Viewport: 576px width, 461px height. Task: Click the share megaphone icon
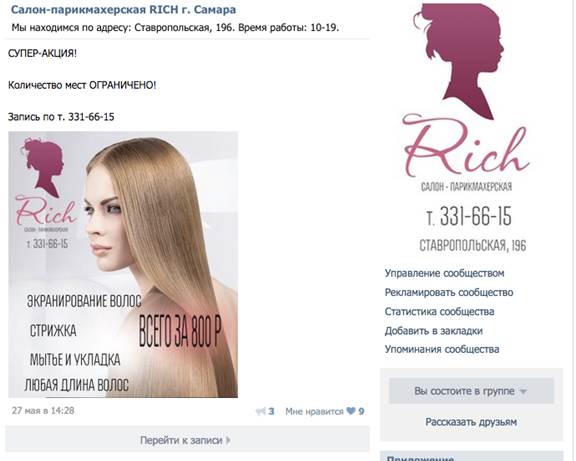click(x=260, y=411)
